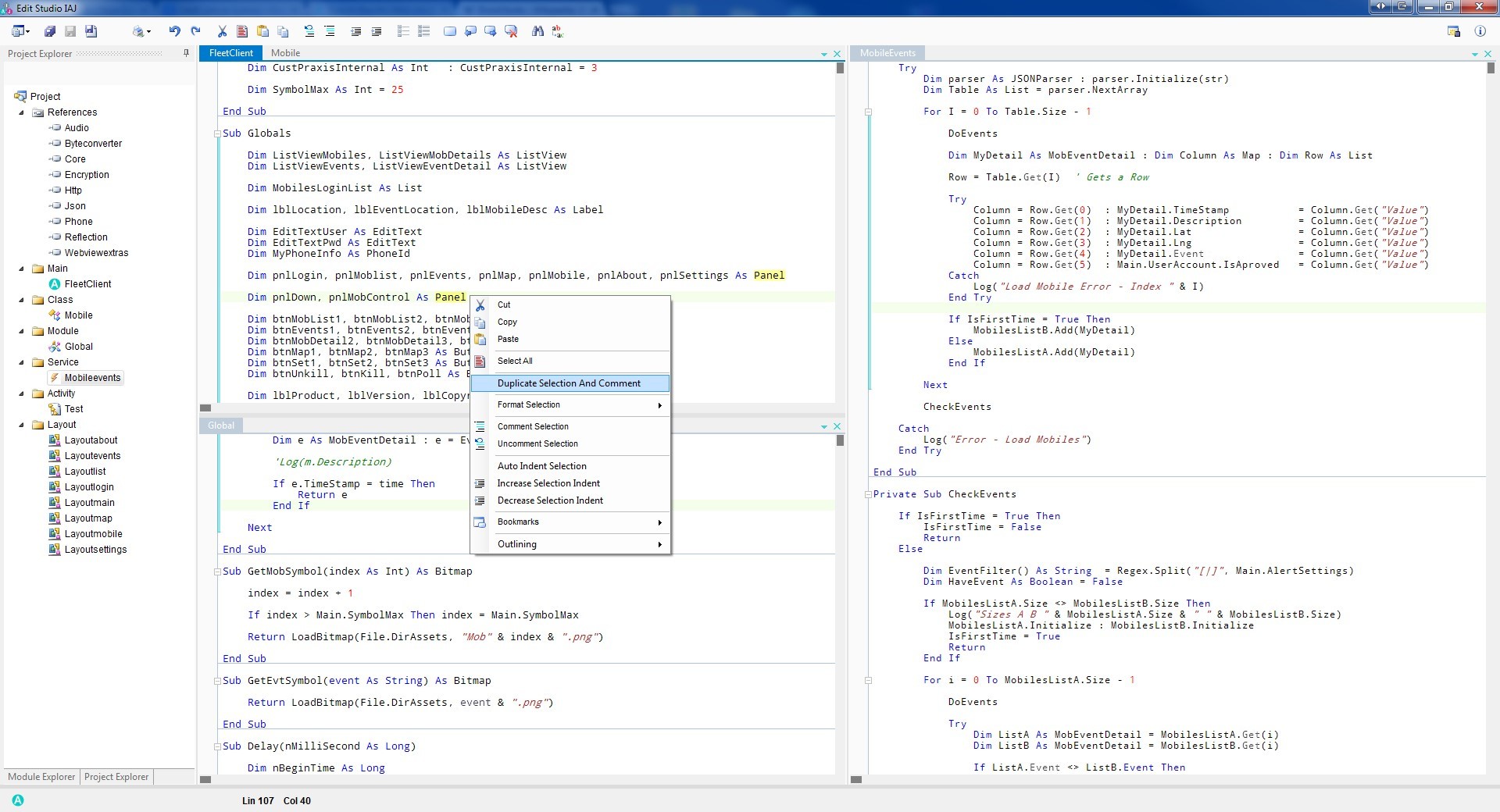Image resolution: width=1500 pixels, height=812 pixels.
Task: Click the Redo toolbar icon
Action: 195,31
